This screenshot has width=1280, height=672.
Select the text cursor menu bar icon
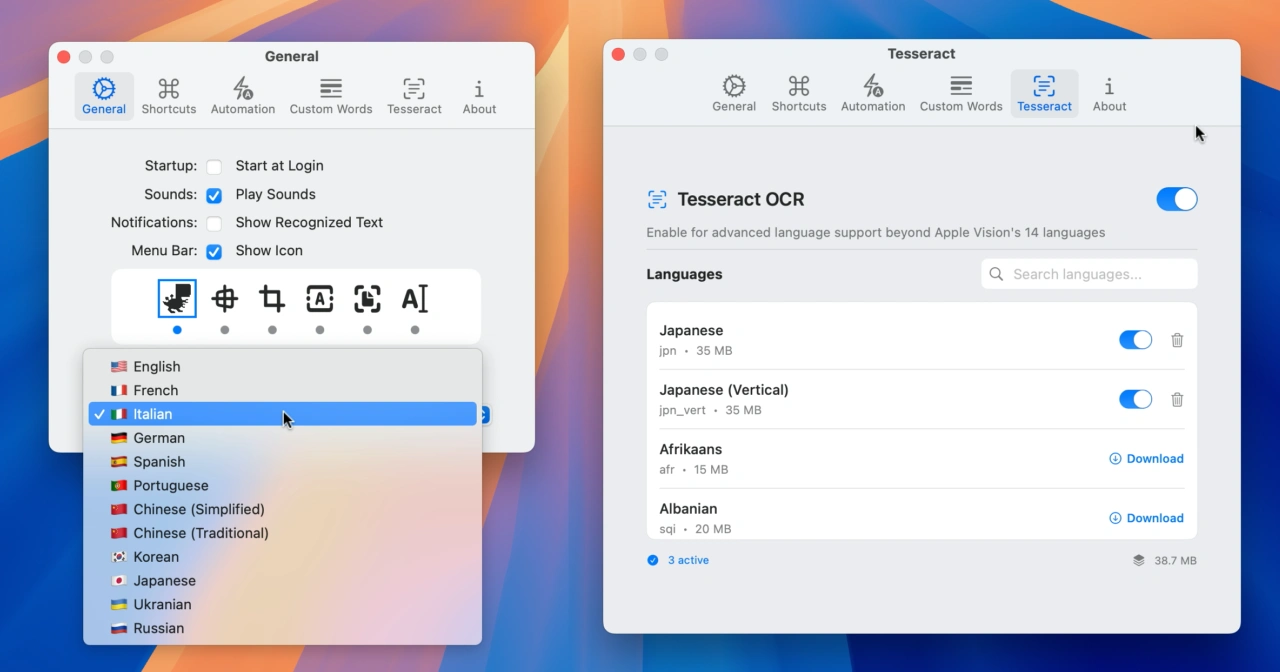[415, 298]
